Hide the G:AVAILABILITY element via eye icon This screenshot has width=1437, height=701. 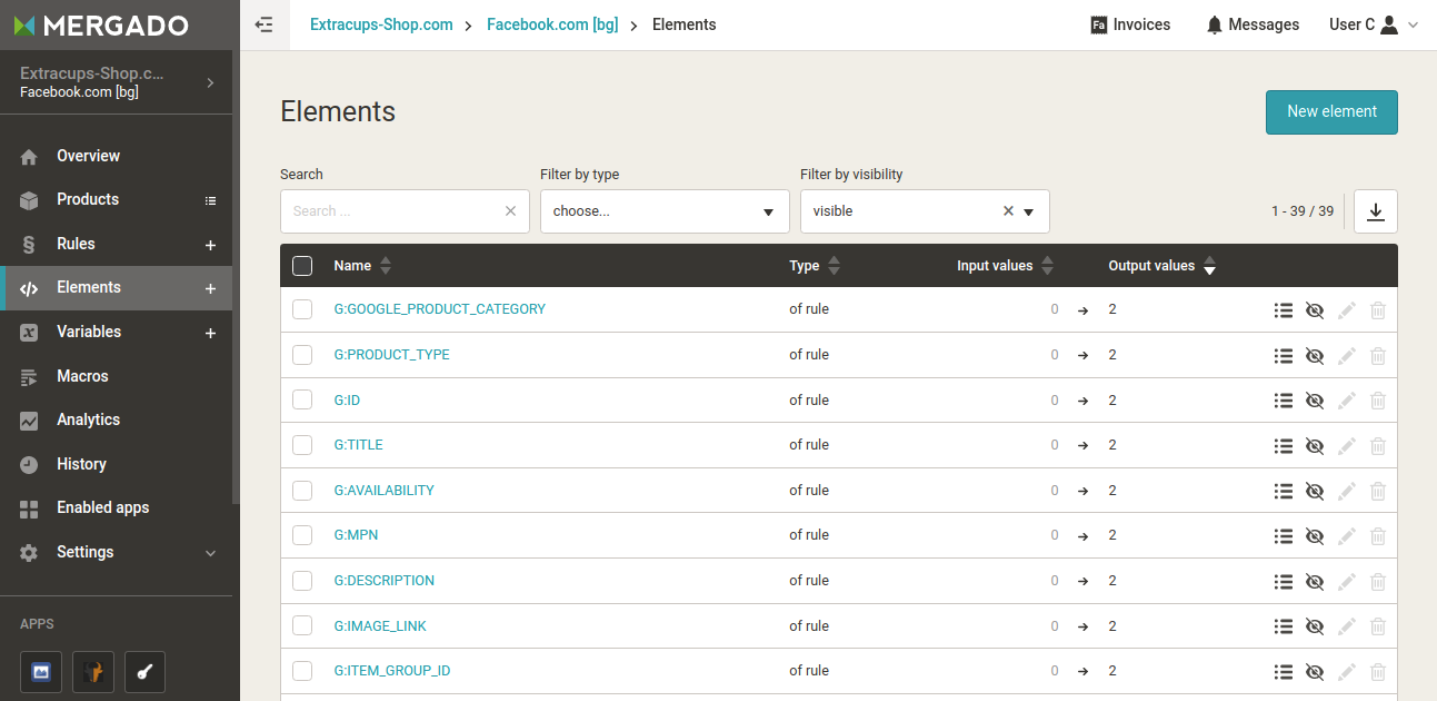coord(1315,491)
